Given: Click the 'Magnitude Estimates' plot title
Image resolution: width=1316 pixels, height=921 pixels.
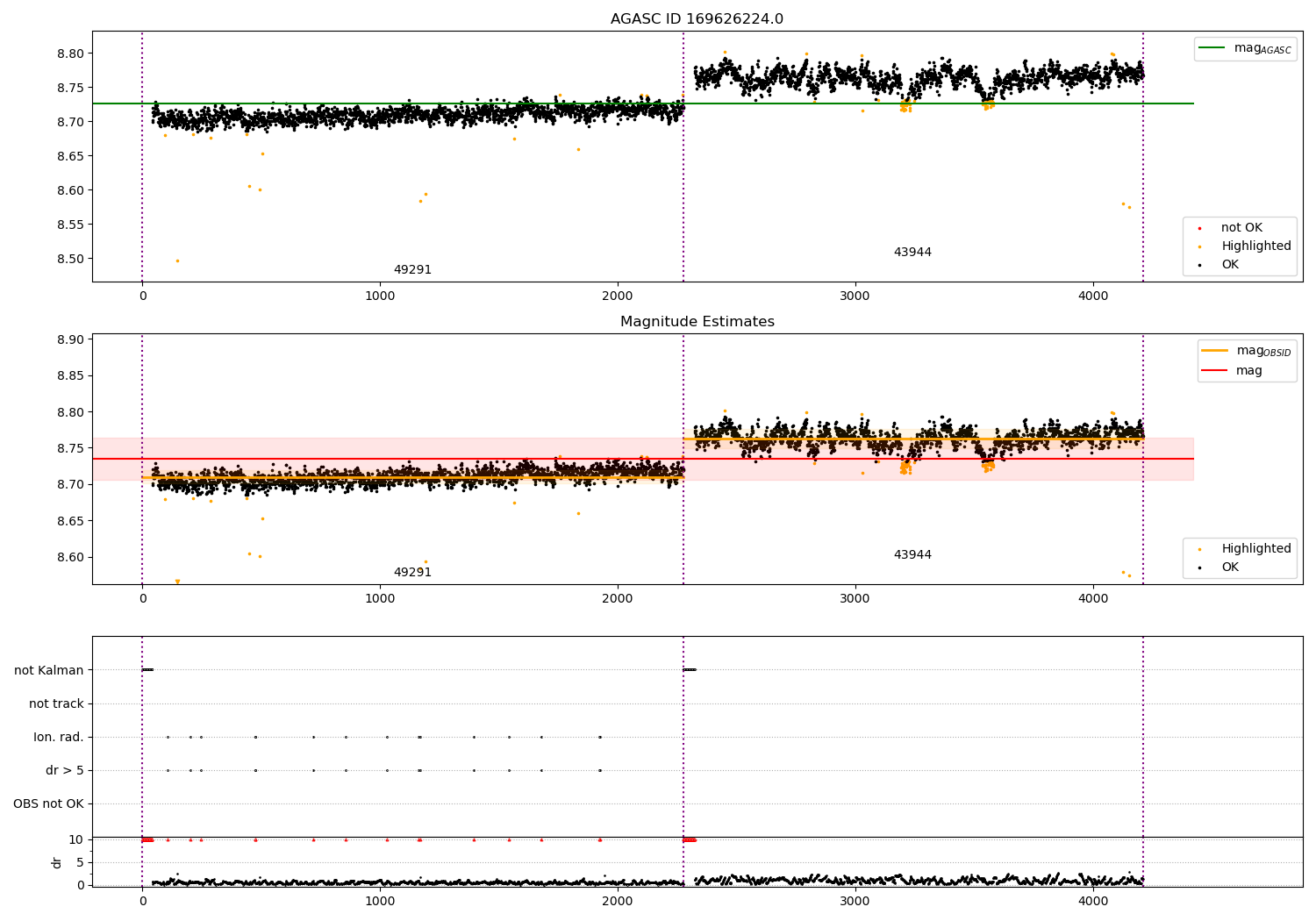Looking at the screenshot, I should coord(697,322).
